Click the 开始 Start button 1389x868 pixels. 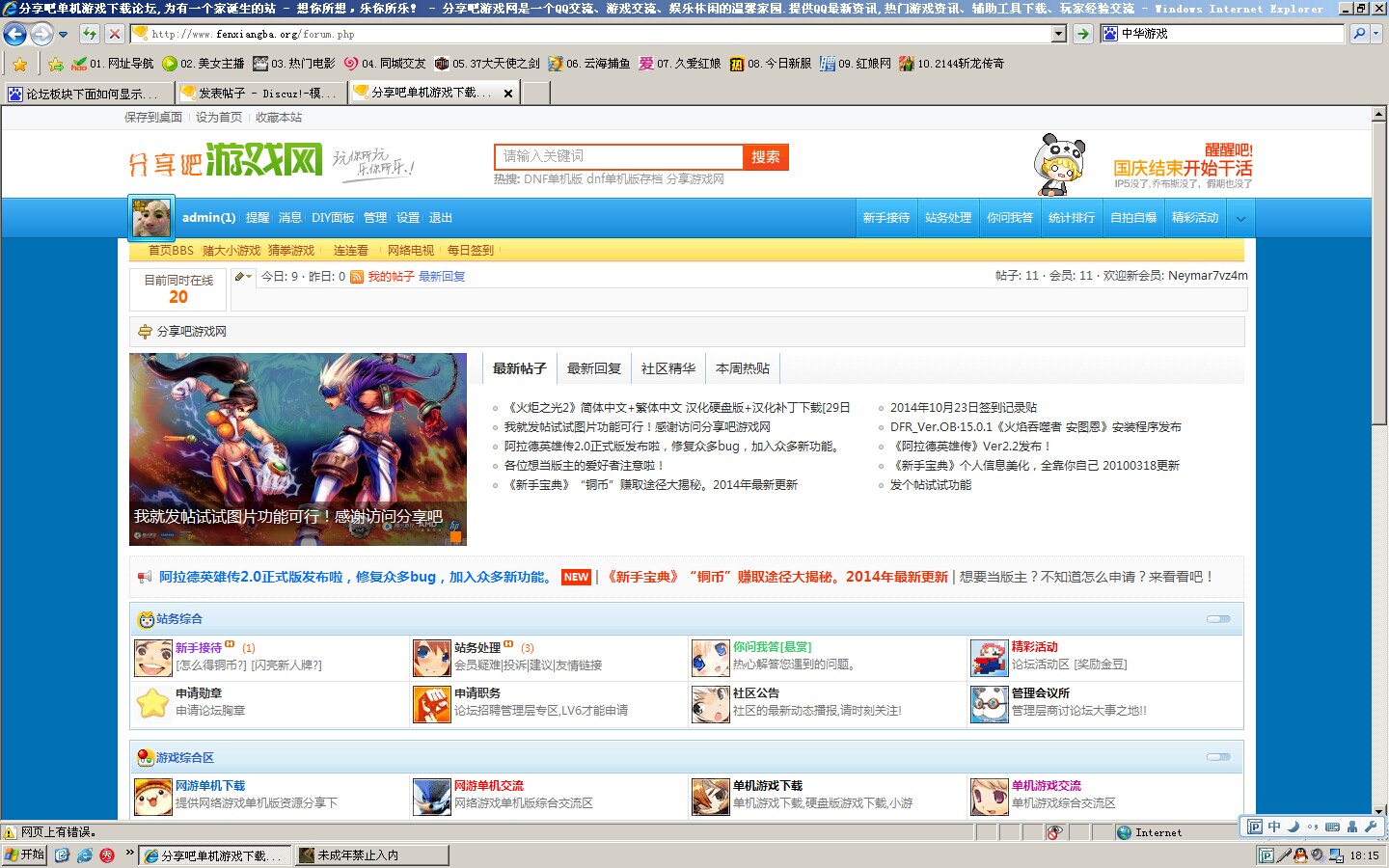(x=25, y=855)
